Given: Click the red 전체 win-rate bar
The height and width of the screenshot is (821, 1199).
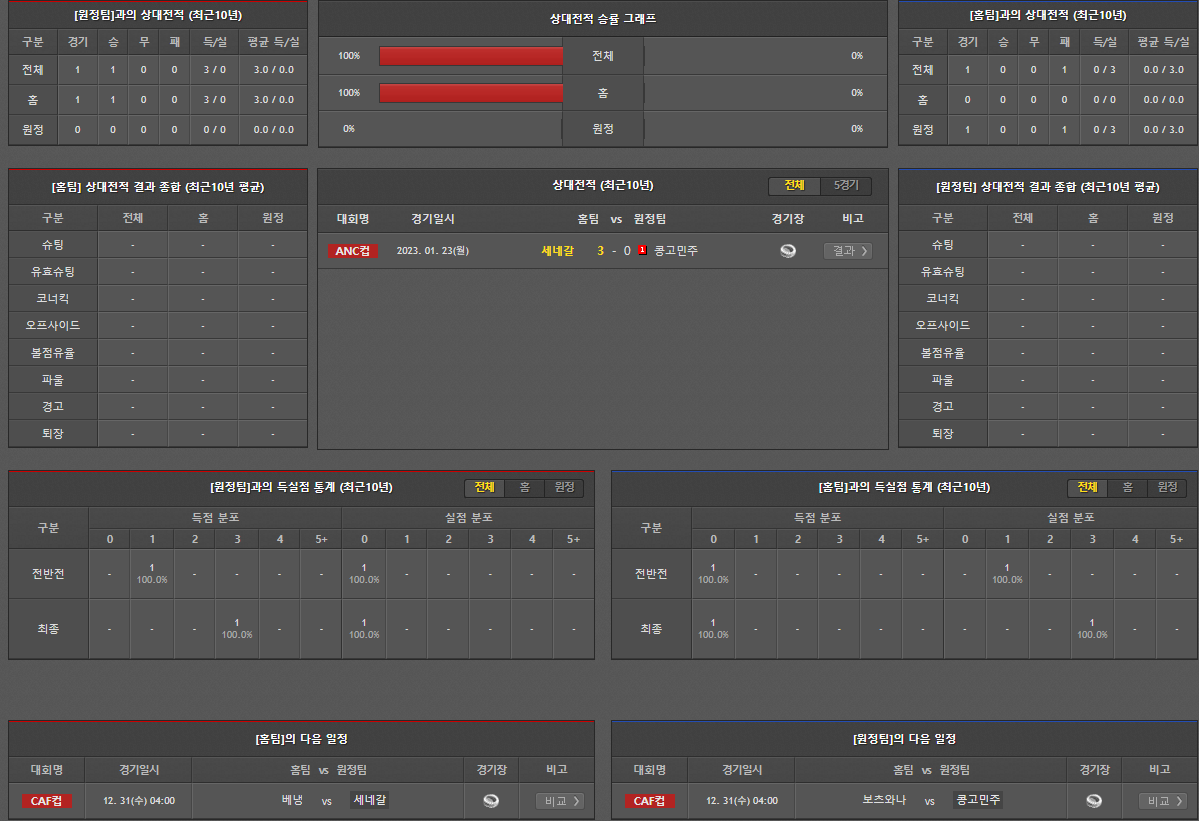Looking at the screenshot, I should [x=471, y=56].
